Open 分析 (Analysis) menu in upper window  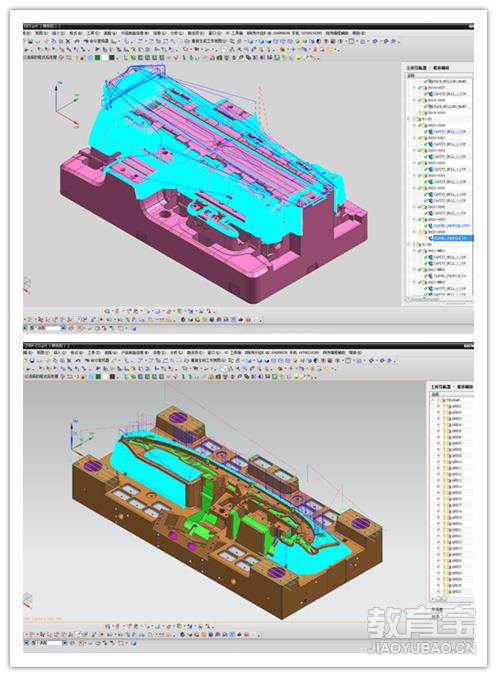point(175,33)
